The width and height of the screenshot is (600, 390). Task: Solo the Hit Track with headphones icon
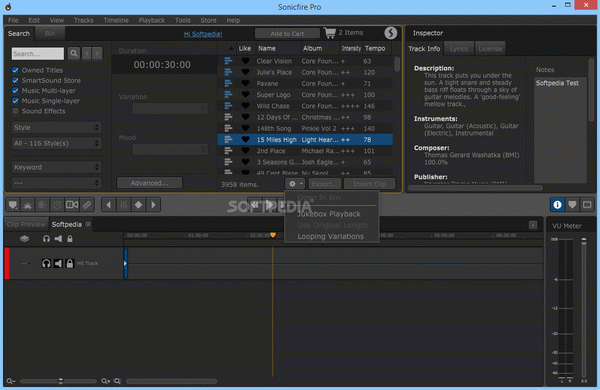pos(46,263)
